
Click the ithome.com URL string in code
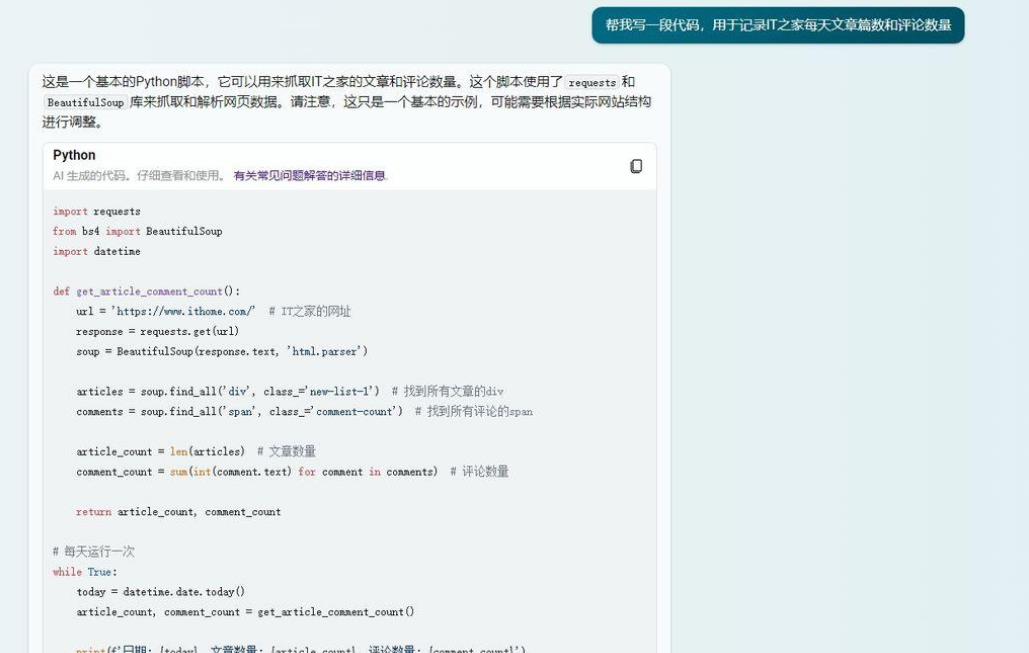click(x=183, y=311)
